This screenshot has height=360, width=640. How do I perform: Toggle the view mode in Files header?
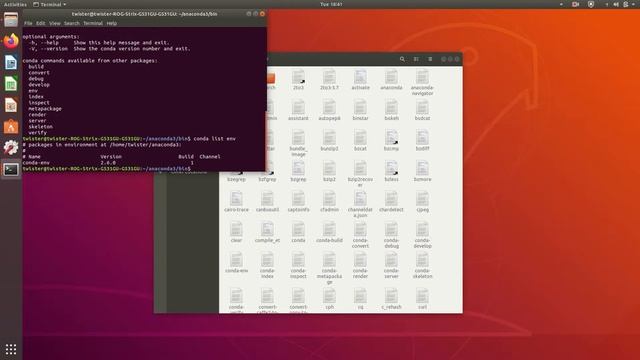point(416,59)
